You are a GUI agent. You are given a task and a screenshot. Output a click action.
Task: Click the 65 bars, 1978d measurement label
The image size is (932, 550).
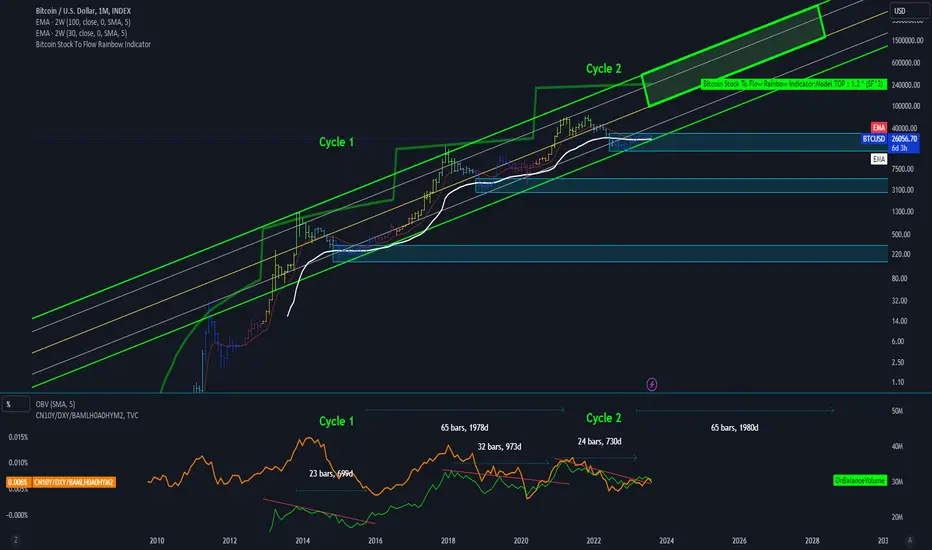[464, 428]
